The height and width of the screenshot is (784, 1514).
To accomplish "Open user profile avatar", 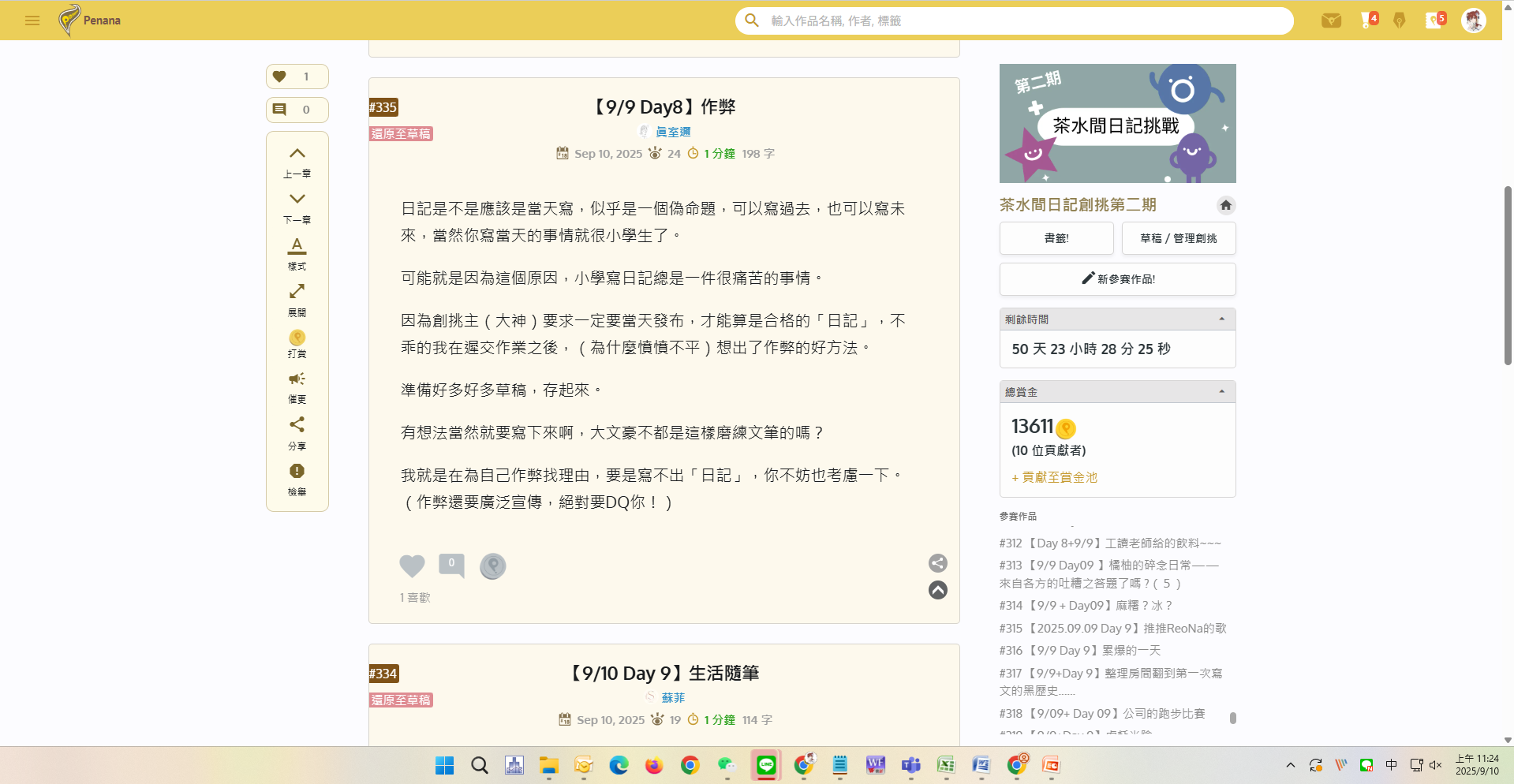I will (1473, 21).
